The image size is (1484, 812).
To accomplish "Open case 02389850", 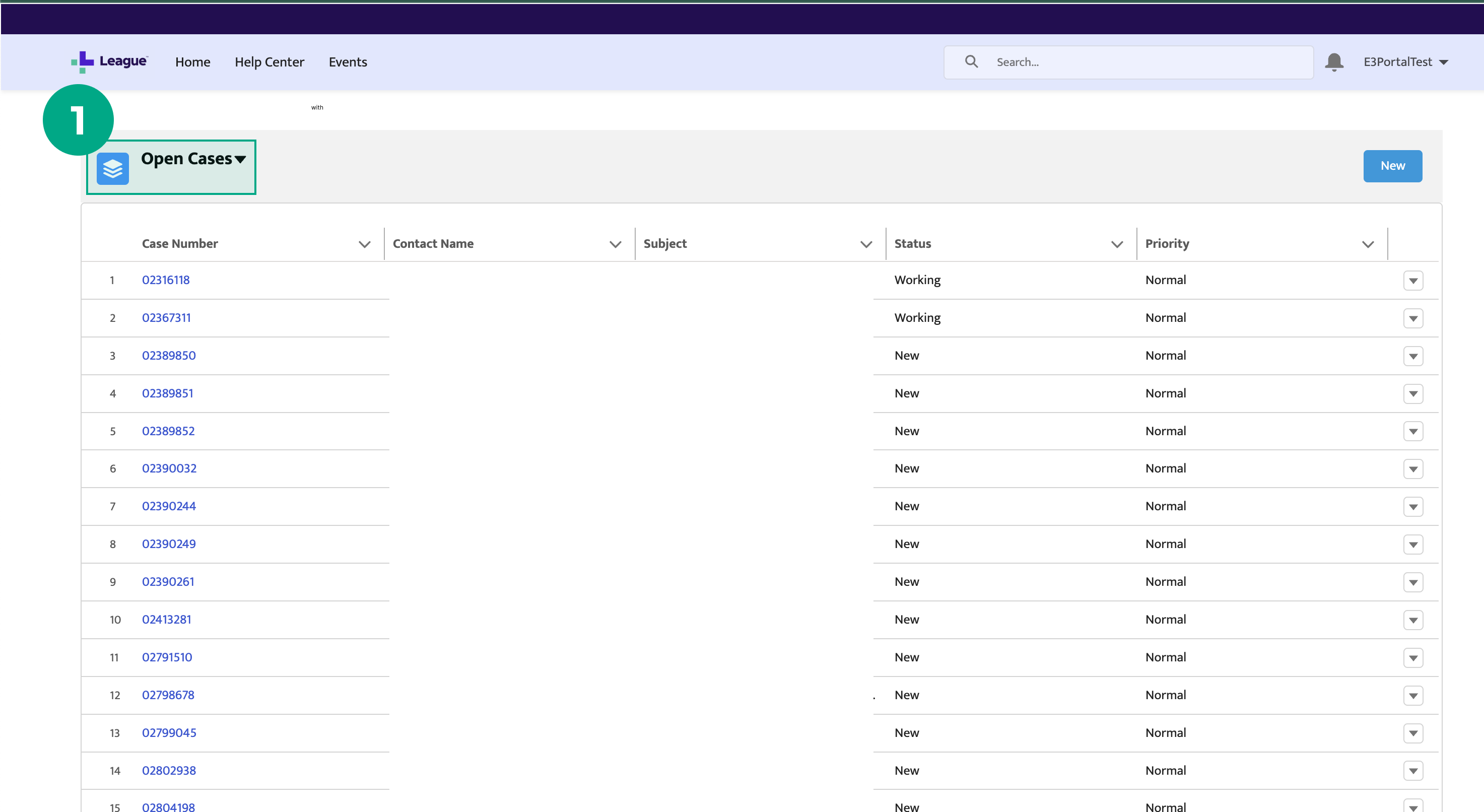I will [169, 355].
